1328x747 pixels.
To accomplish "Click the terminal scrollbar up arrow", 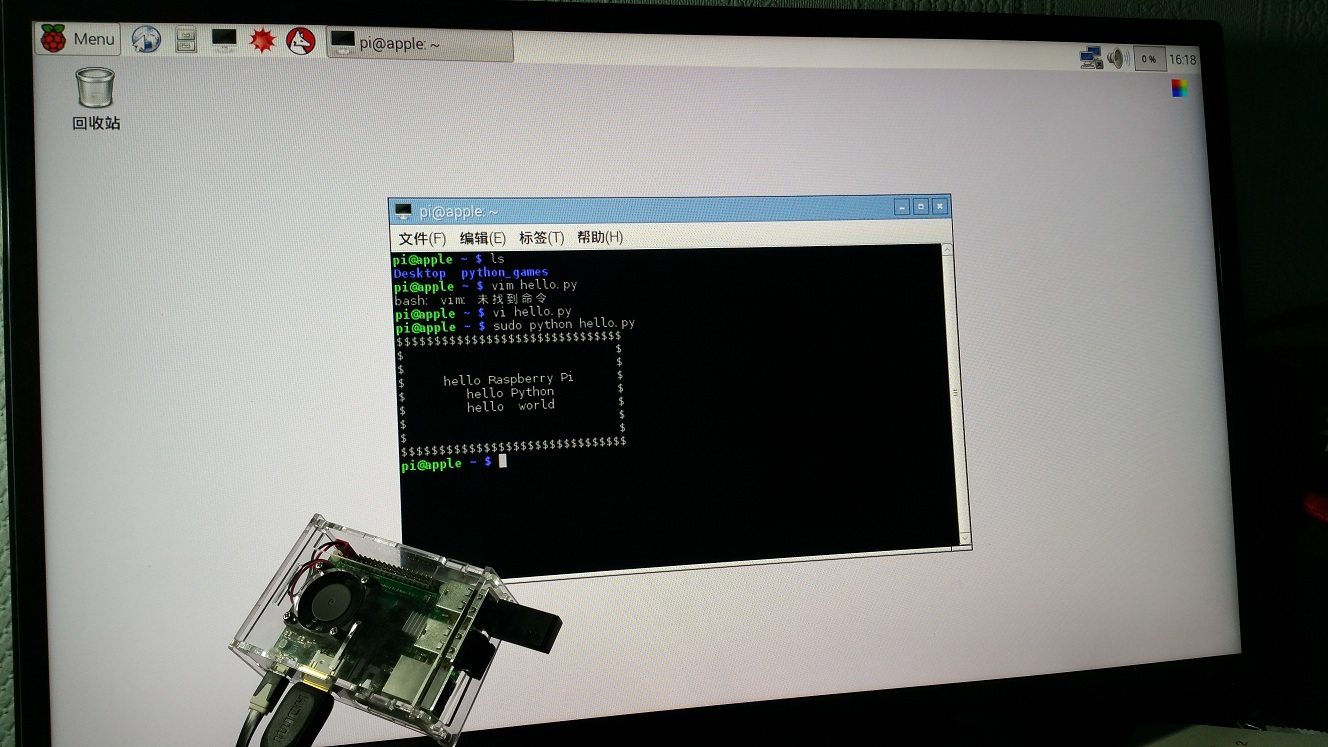I will tap(947, 251).
